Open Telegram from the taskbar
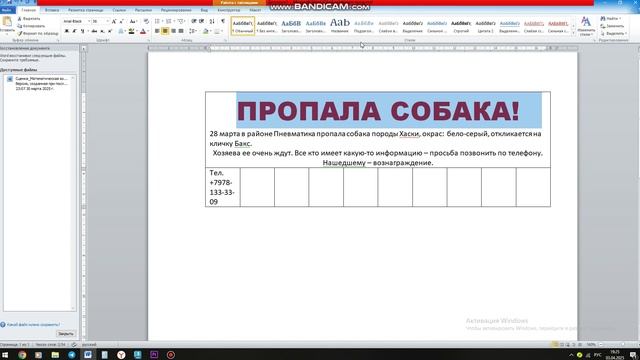 coord(72,355)
